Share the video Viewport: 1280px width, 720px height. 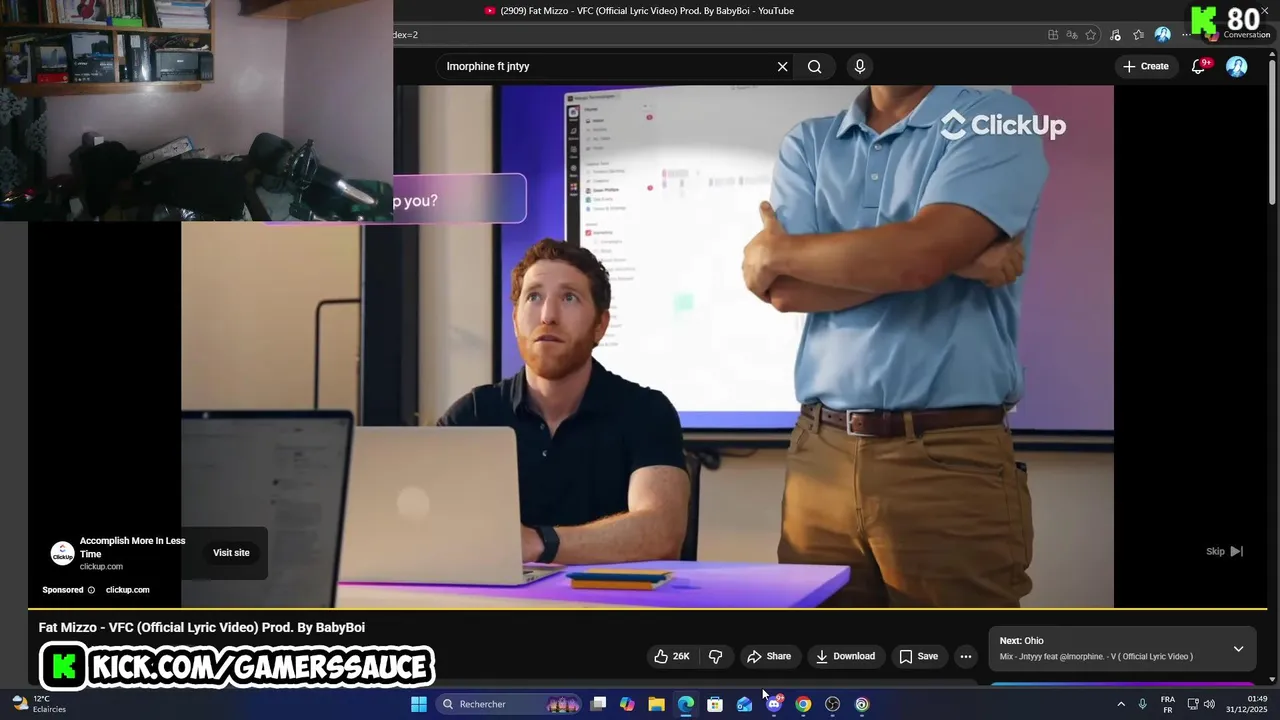[769, 656]
